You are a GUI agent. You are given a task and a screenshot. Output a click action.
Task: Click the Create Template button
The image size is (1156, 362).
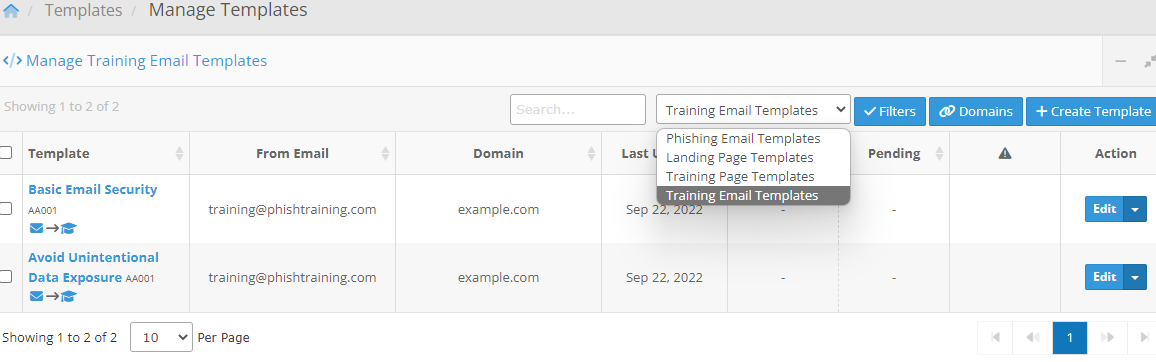1093,111
